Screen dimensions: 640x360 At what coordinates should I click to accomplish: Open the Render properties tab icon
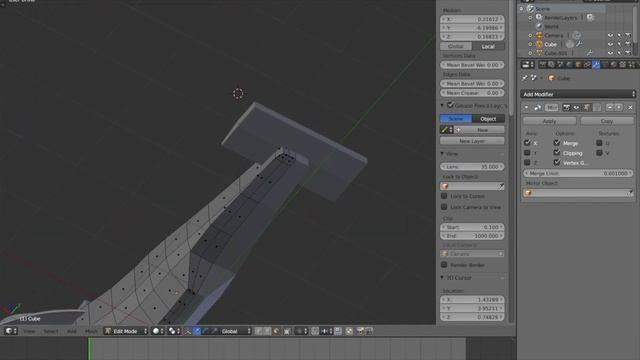tap(542, 64)
